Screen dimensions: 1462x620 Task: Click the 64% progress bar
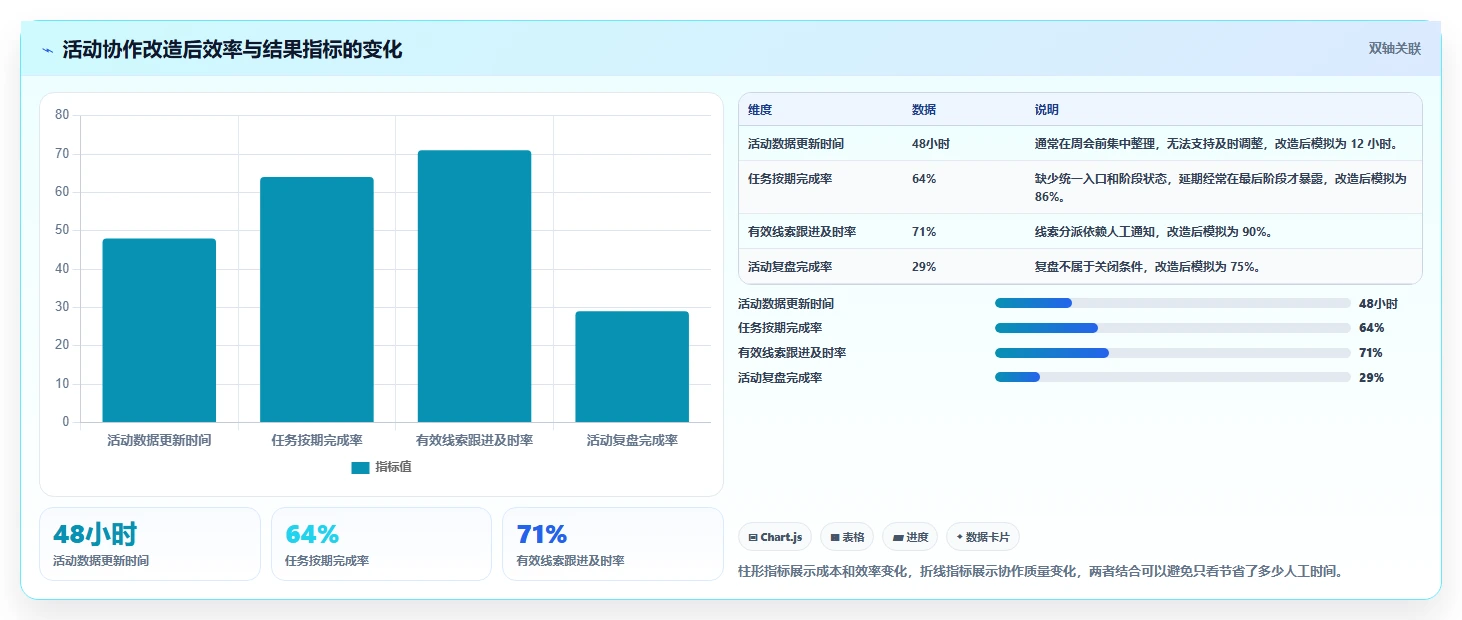tap(1172, 328)
